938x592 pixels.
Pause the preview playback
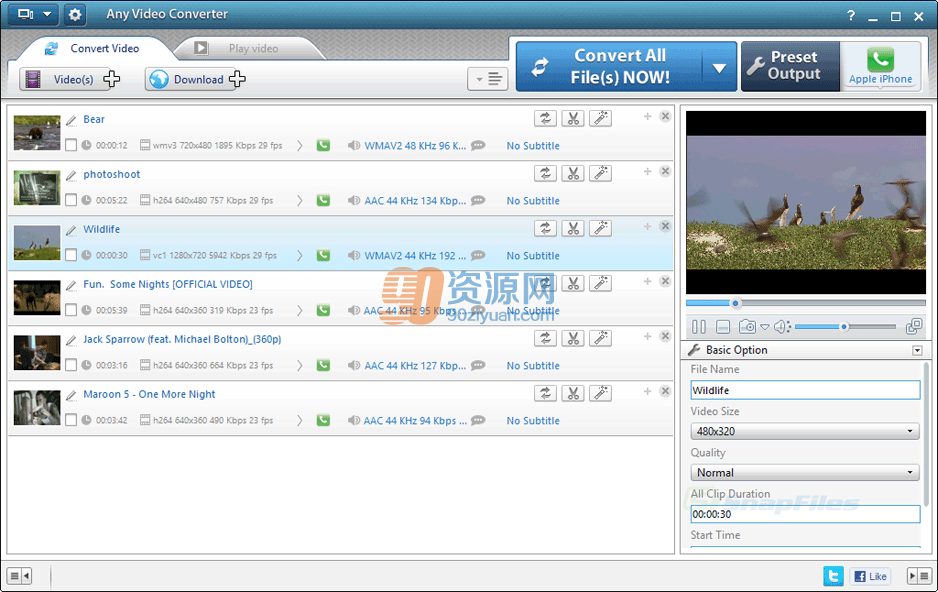pos(698,327)
